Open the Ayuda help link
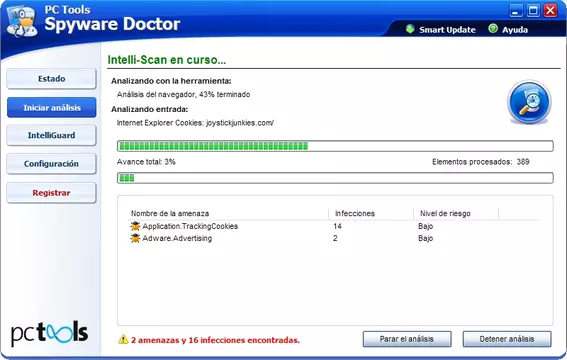Screen dimensions: 567x360 coord(515,30)
